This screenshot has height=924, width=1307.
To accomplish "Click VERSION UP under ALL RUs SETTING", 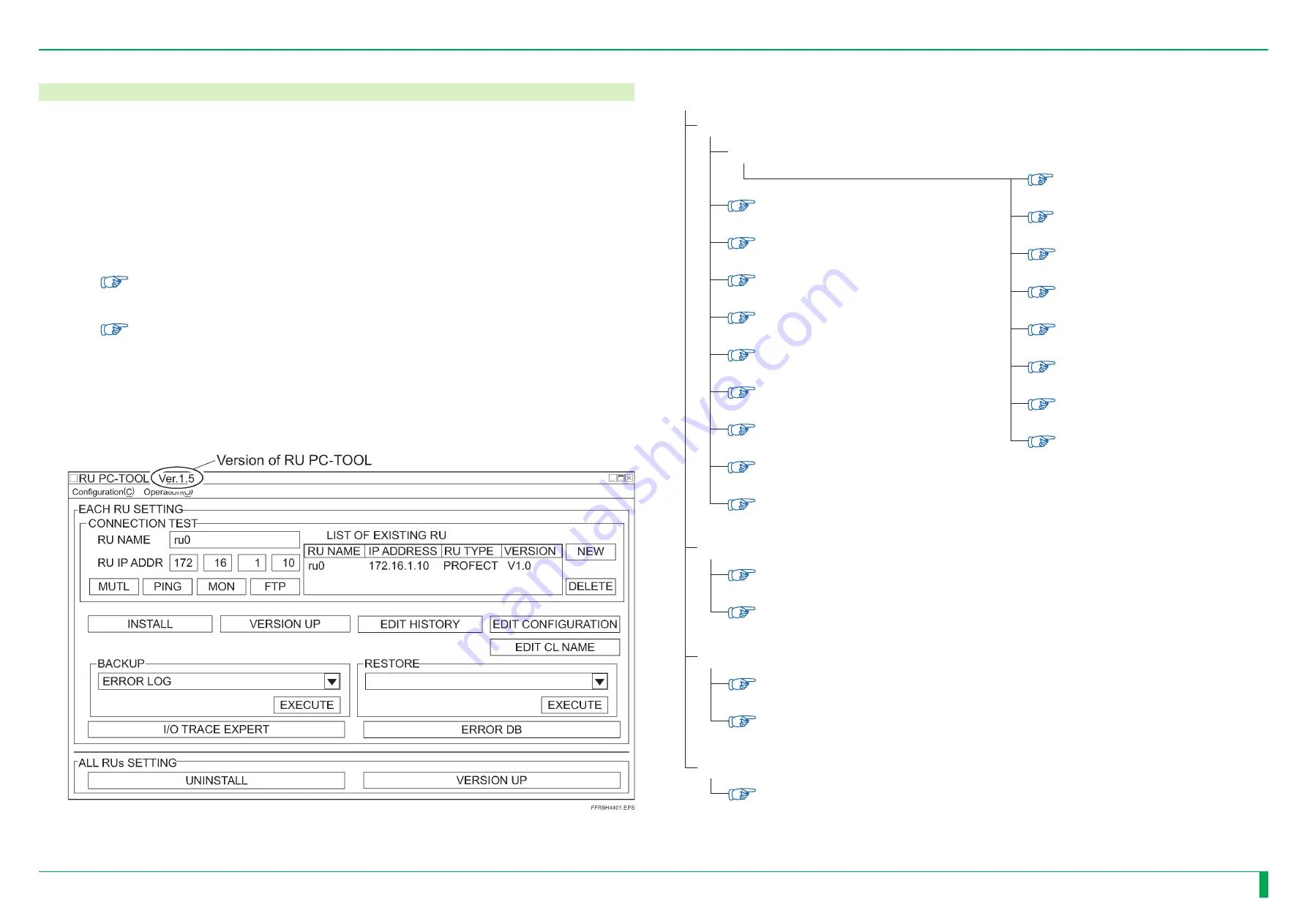I will point(492,781).
